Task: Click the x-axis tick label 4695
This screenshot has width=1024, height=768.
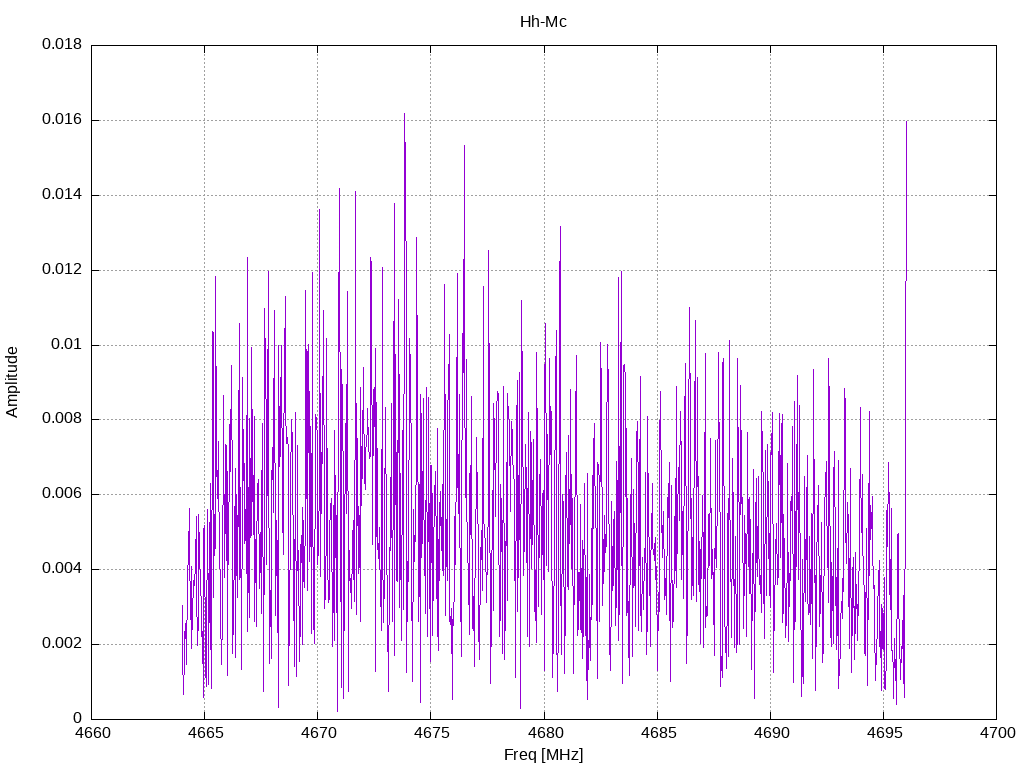Action: (884, 733)
